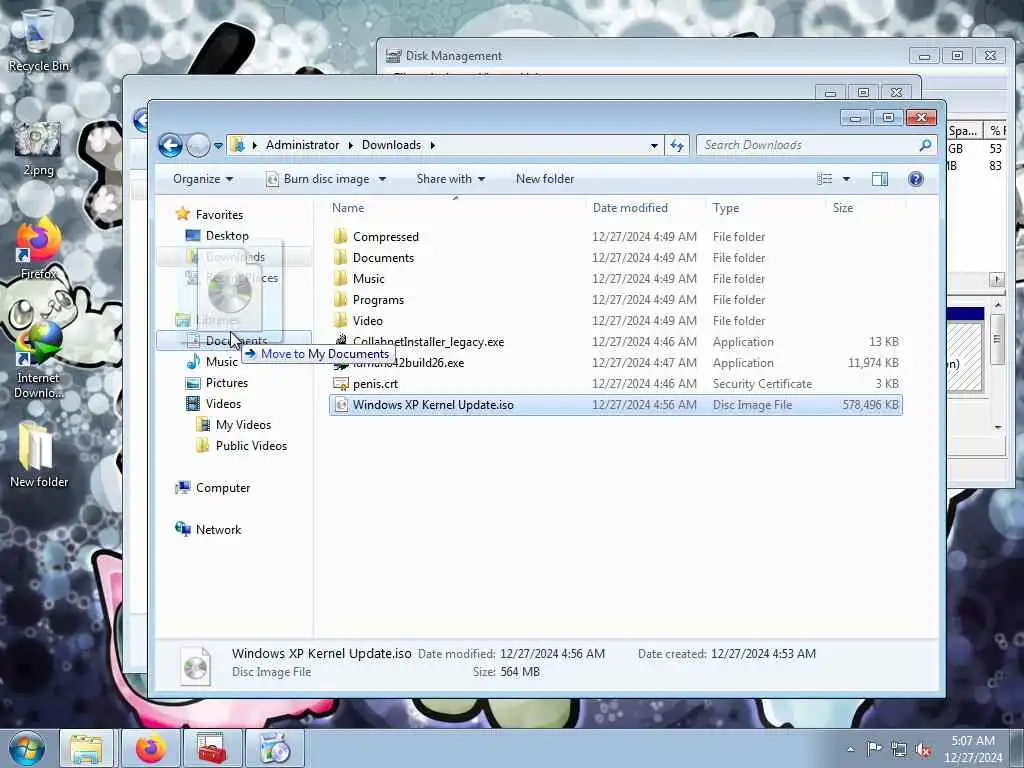This screenshot has height=768, width=1024.
Task: Show hidden tray icons arrow
Action: [850, 749]
